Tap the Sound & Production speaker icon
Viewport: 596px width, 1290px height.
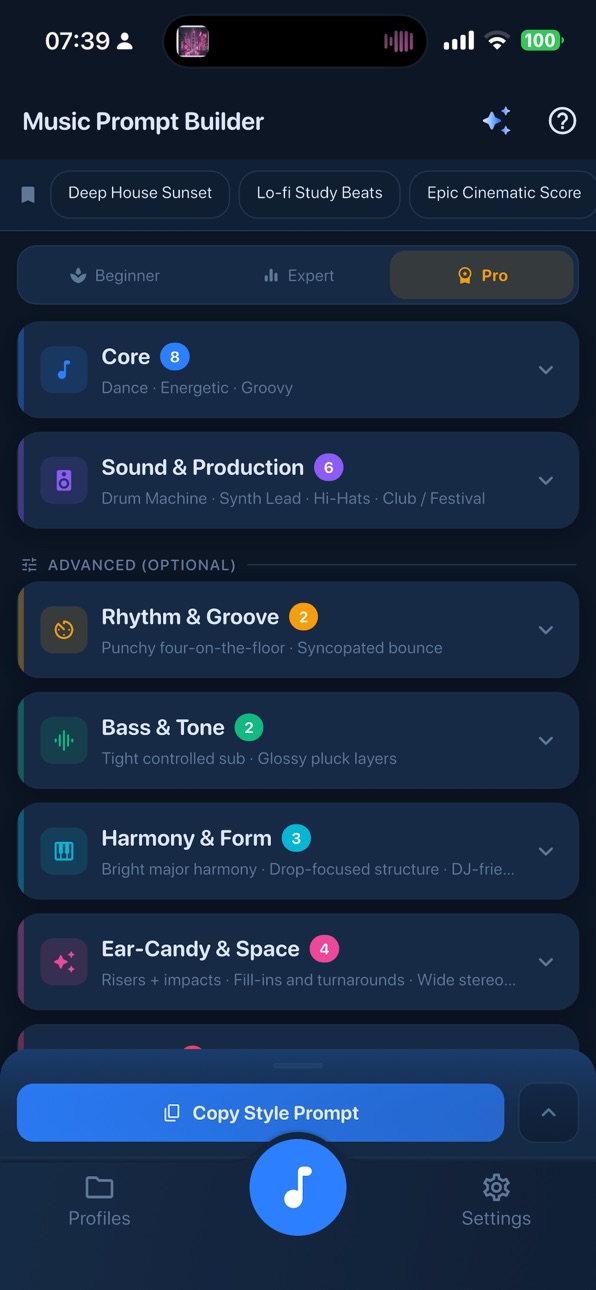tap(64, 481)
